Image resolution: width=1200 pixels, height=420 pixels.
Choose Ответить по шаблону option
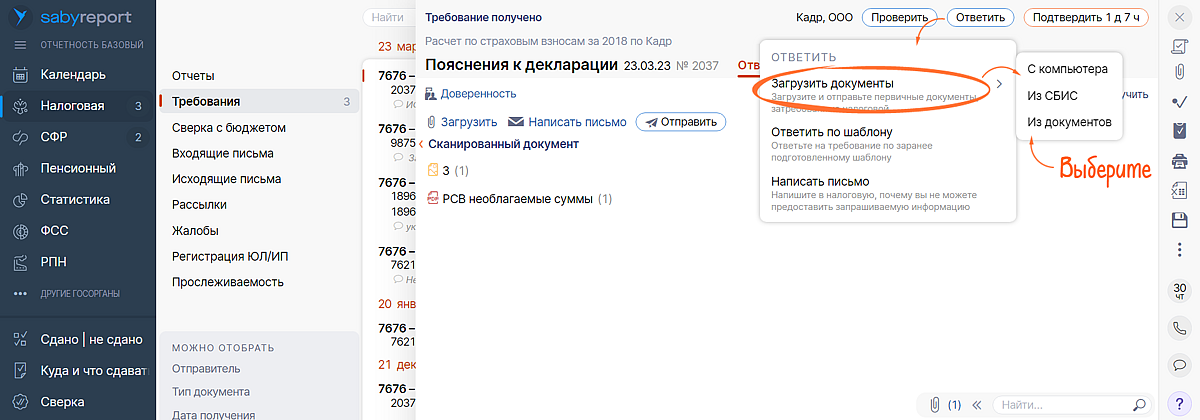click(x=832, y=132)
